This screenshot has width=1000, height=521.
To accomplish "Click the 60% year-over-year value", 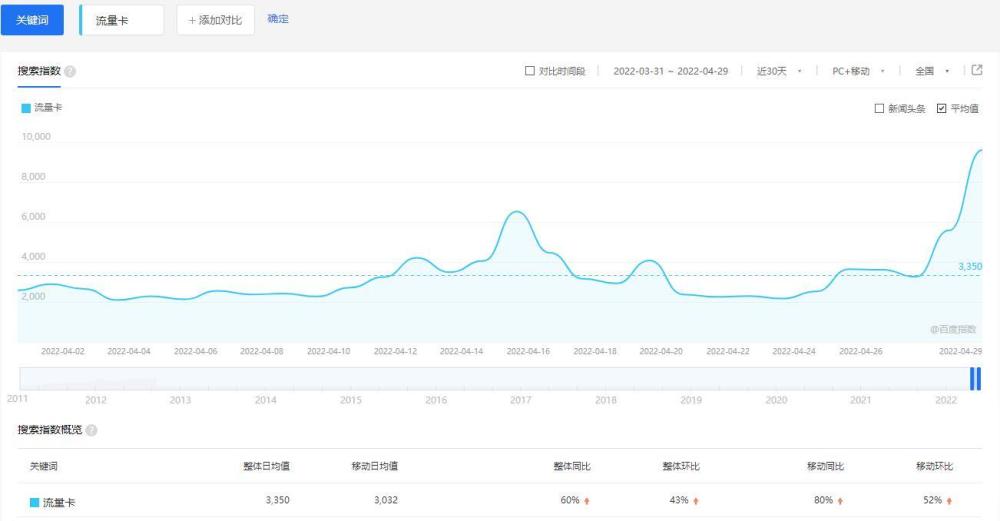I will point(570,500).
